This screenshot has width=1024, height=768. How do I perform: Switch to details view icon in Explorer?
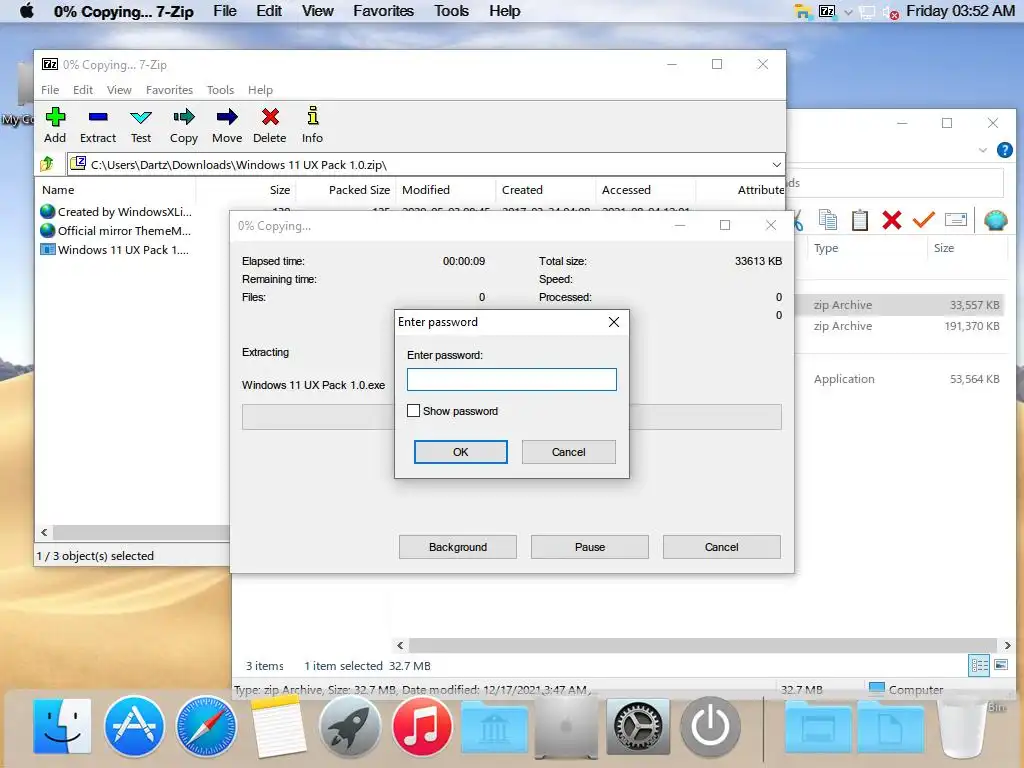[x=979, y=665]
